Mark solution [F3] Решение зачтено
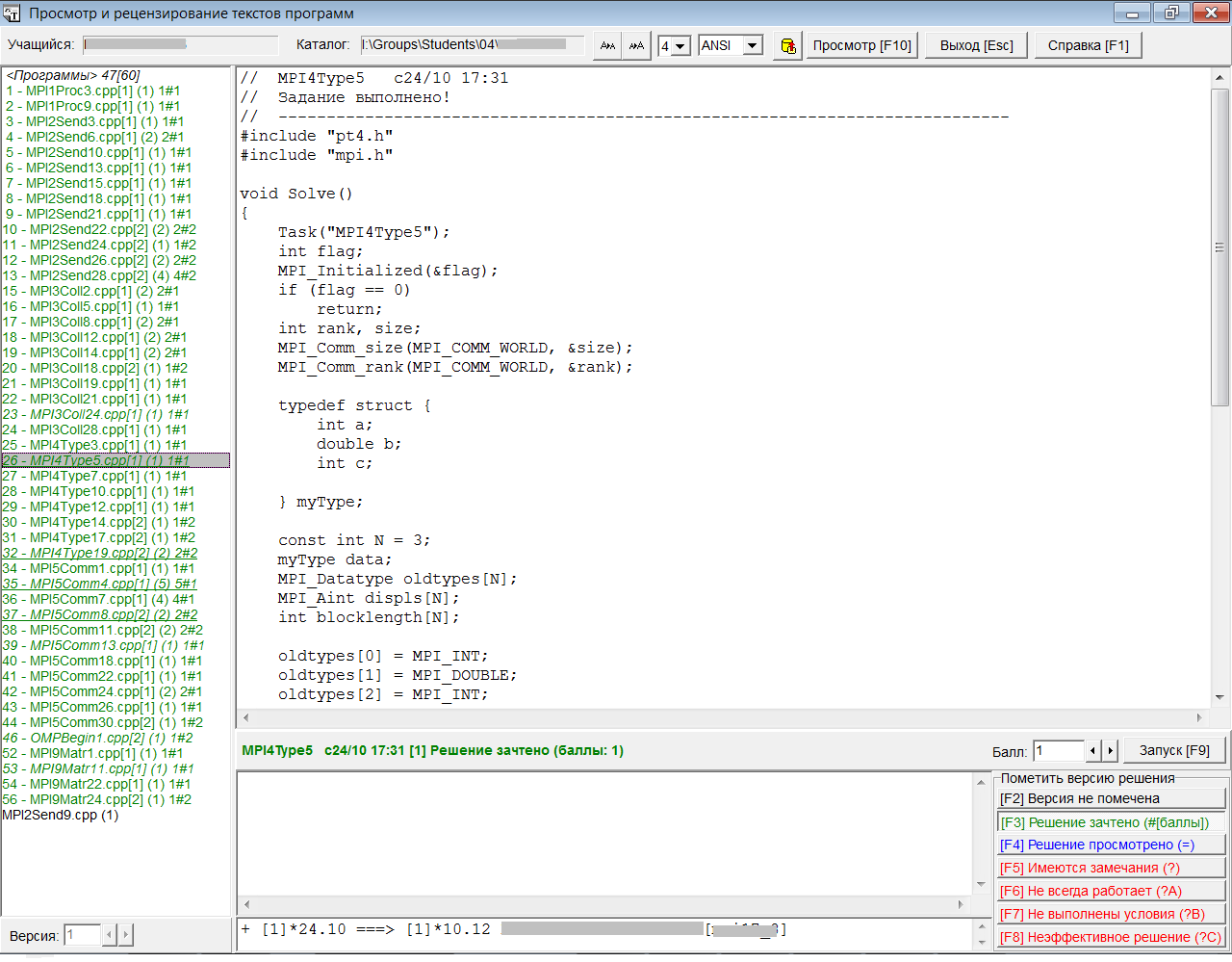The width and height of the screenshot is (1232, 962). coord(1111,822)
